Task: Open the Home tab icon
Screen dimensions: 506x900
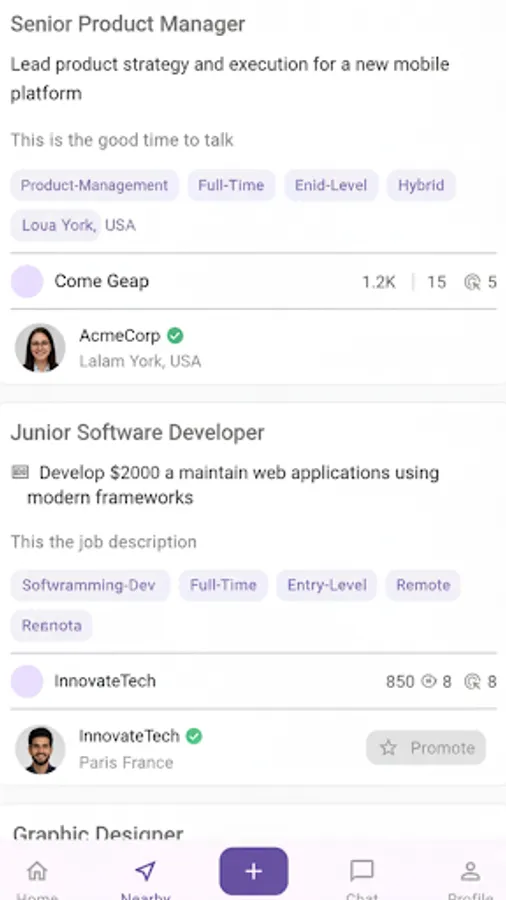Action: pyautogui.click(x=37, y=871)
